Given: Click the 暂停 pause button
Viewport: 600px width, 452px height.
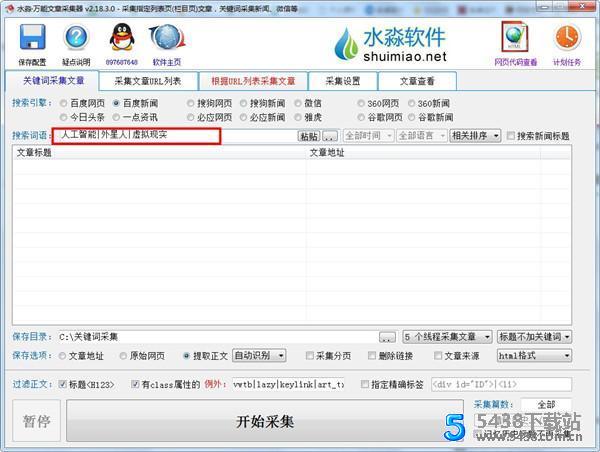Looking at the screenshot, I should coord(36,421).
